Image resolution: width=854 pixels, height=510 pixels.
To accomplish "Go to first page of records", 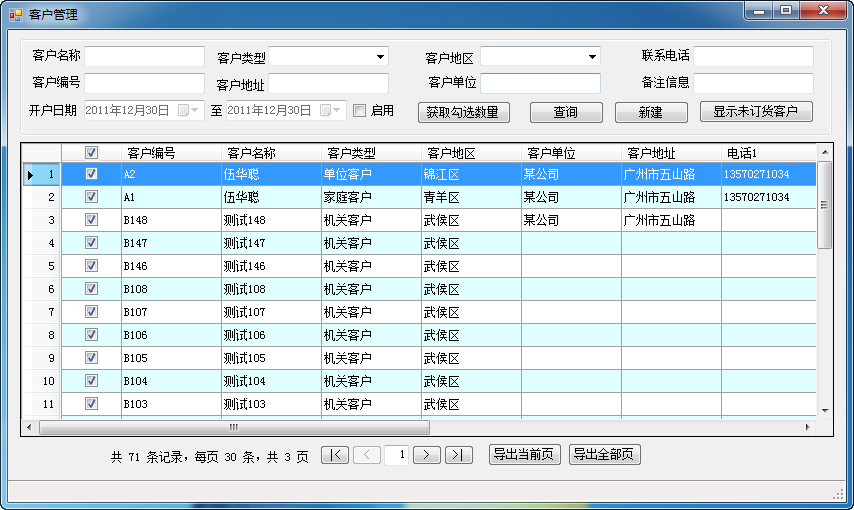I will (335, 454).
